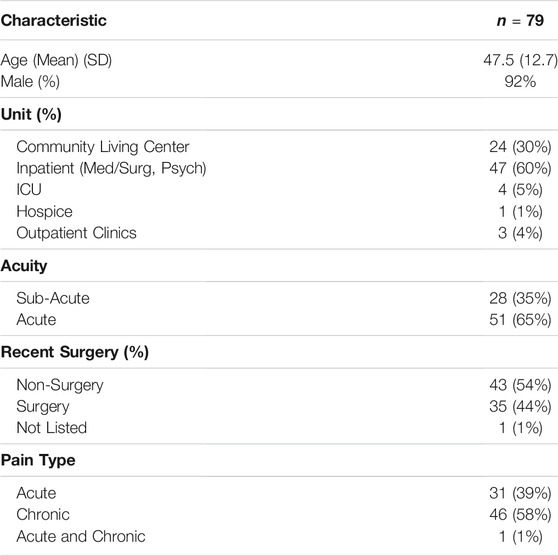The width and height of the screenshot is (558, 556).
Task: Click the Hospice row label
Action: point(44,211)
